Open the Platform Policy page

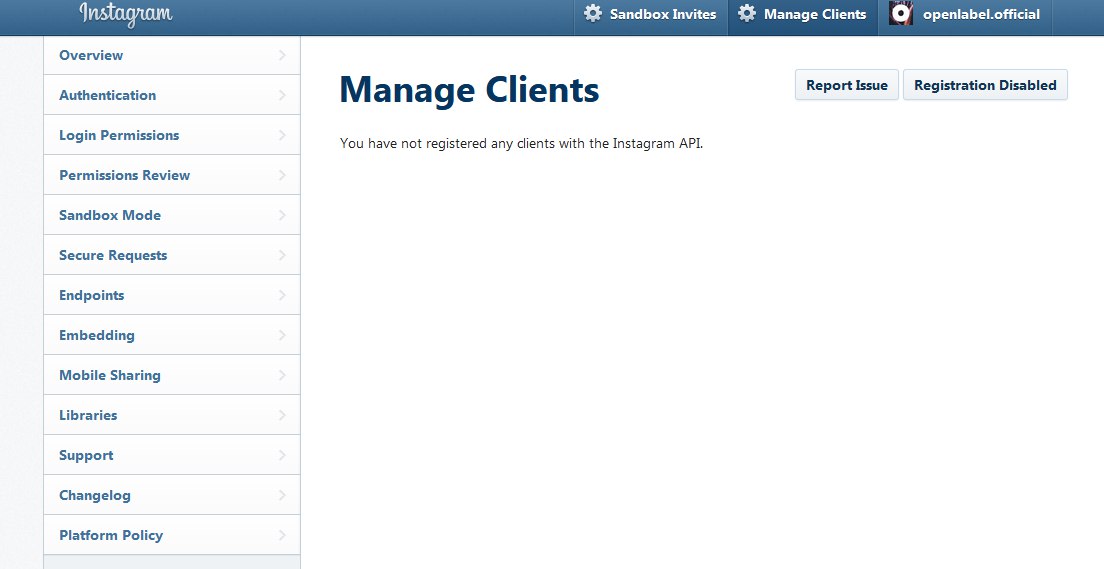coord(172,535)
